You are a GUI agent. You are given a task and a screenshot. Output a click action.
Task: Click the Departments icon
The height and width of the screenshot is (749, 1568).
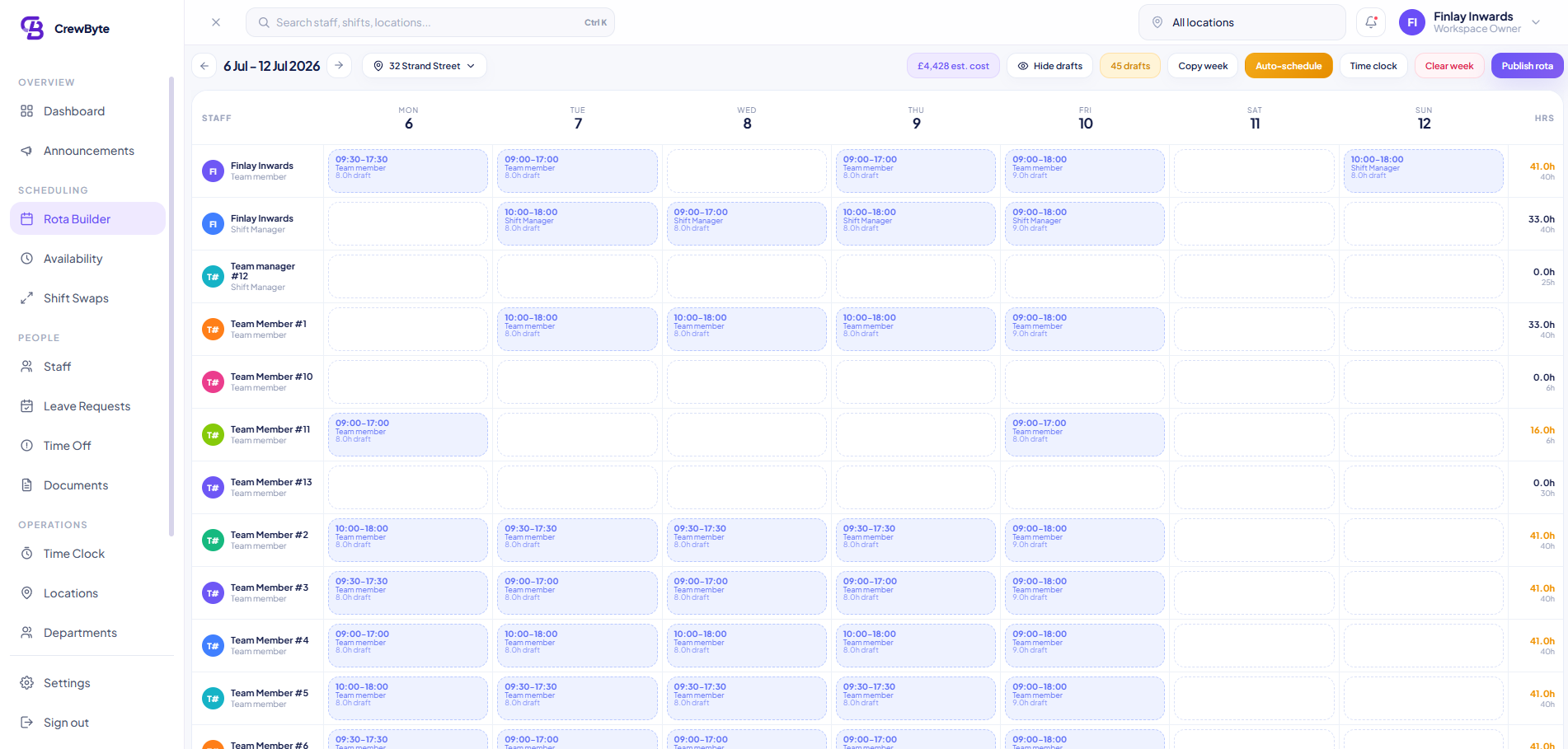(27, 633)
